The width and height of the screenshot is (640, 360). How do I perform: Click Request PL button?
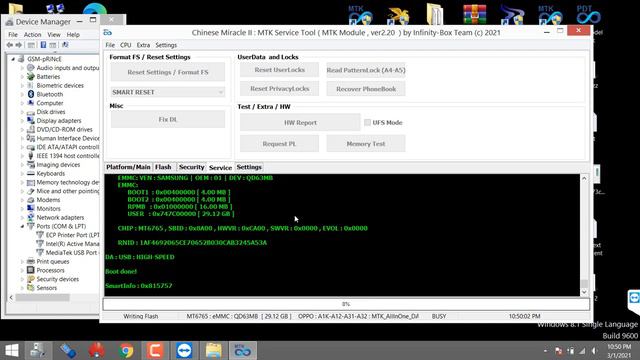pos(280,144)
